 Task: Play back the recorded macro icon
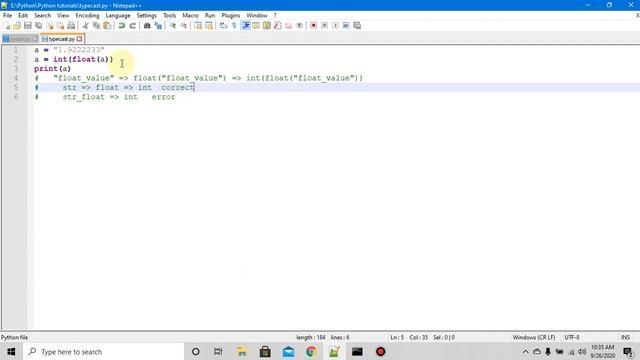point(335,26)
